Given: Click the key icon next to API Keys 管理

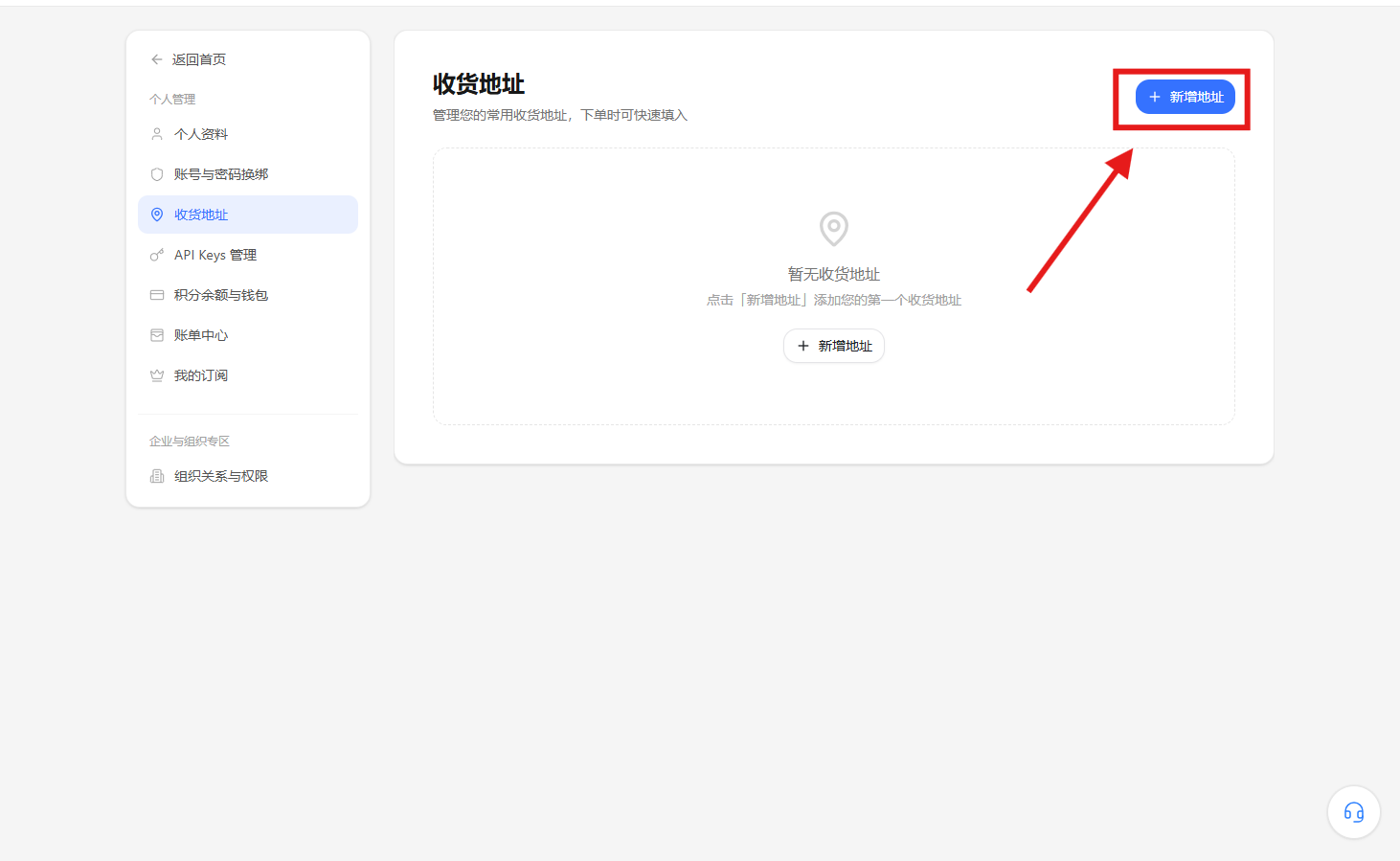Looking at the screenshot, I should (157, 255).
